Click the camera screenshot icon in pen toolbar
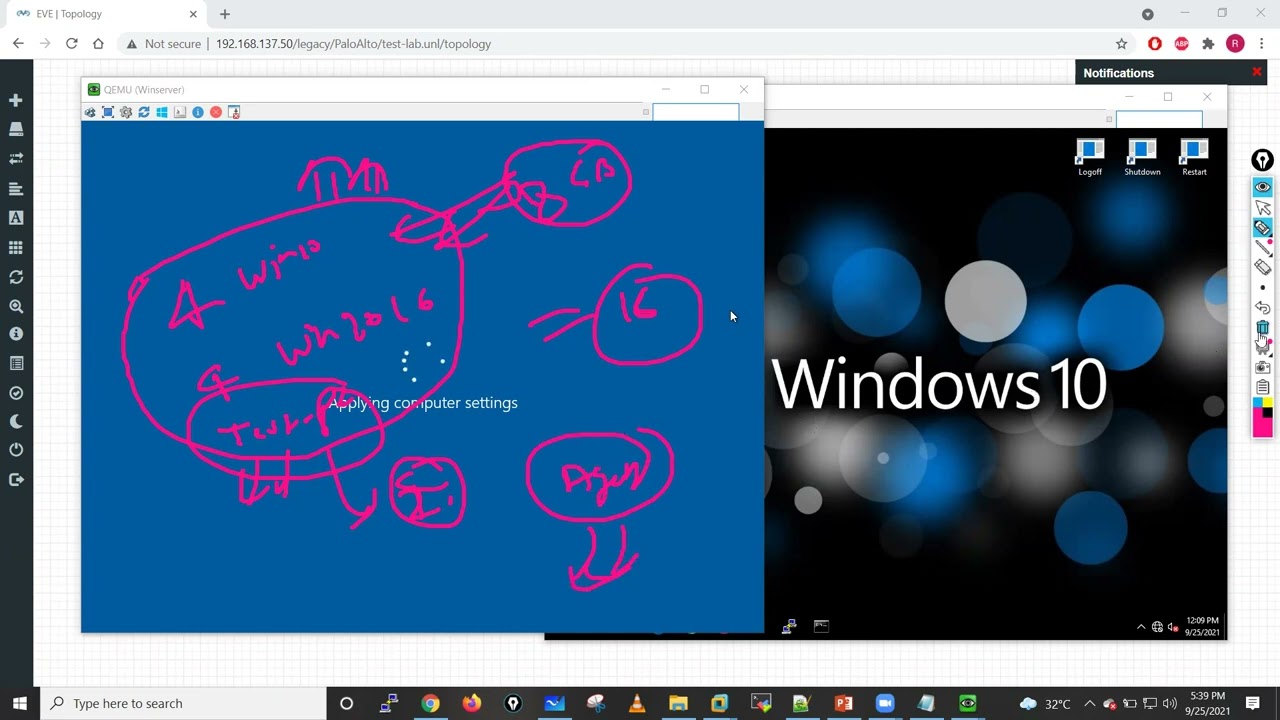Image resolution: width=1280 pixels, height=720 pixels. 1263,367
